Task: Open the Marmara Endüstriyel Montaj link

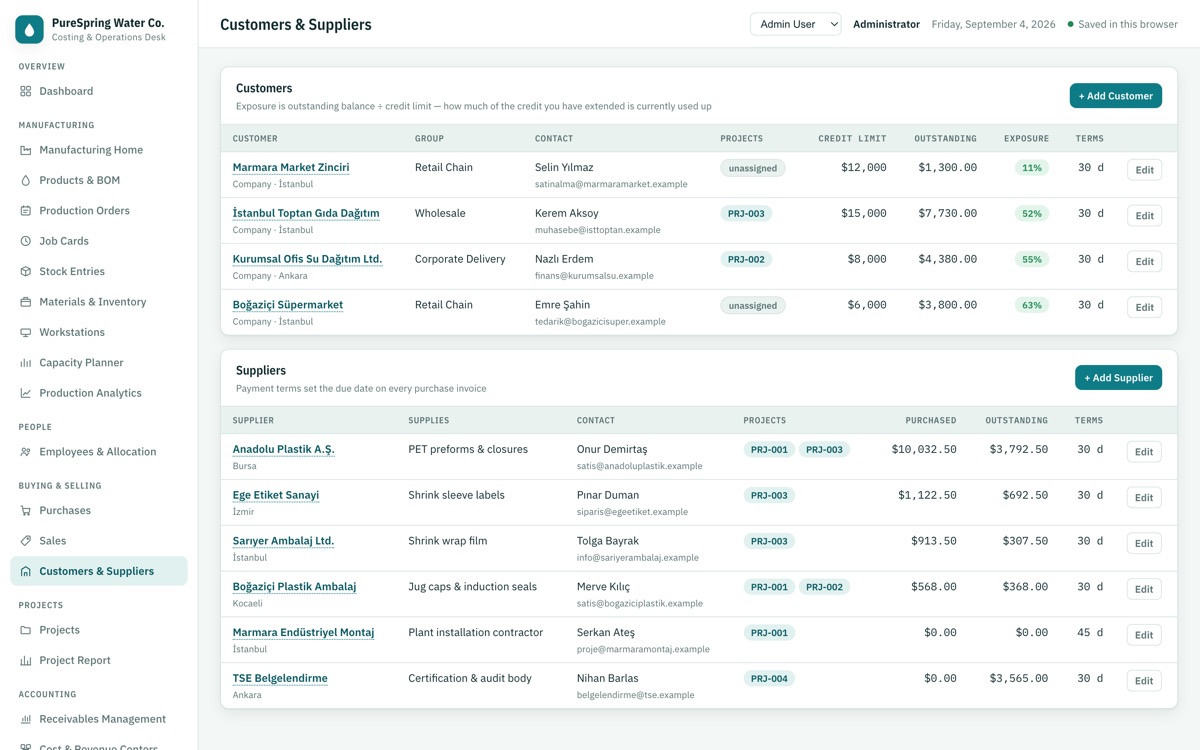Action: coord(303,633)
